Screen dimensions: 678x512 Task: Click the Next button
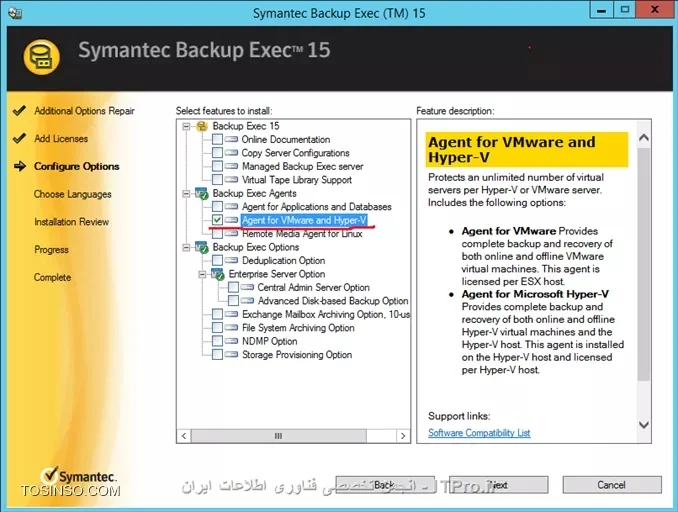[x=499, y=485]
